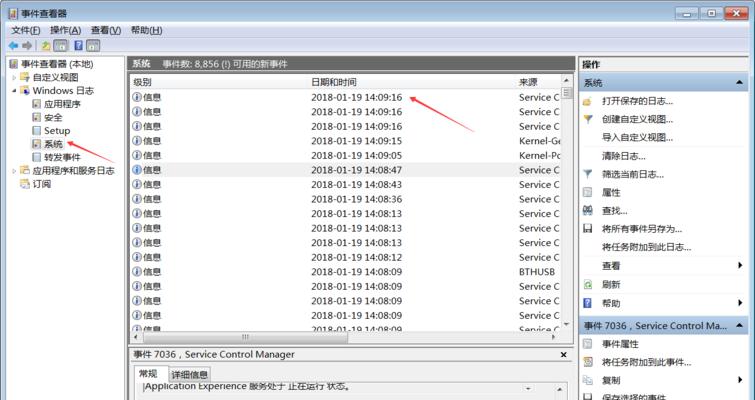The image size is (755, 400).
Task: Open 操作(A) menu
Action: [65, 30]
